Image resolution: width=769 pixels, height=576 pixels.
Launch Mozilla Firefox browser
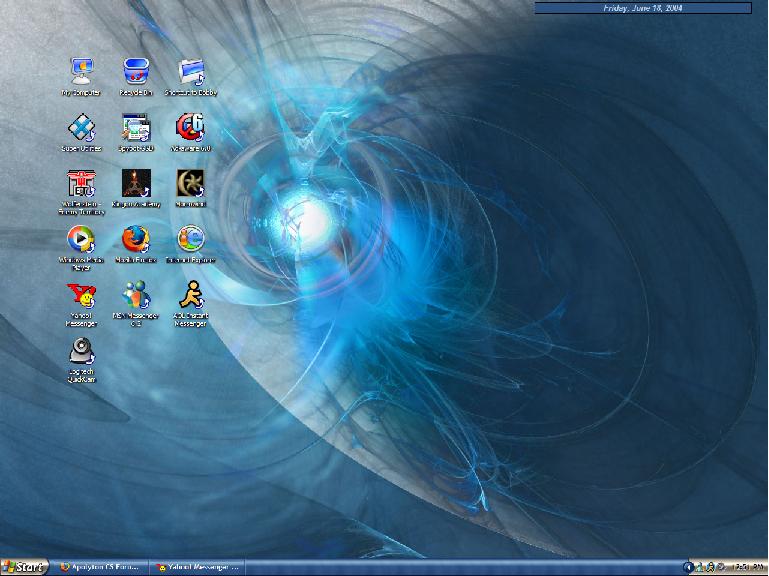[136, 239]
